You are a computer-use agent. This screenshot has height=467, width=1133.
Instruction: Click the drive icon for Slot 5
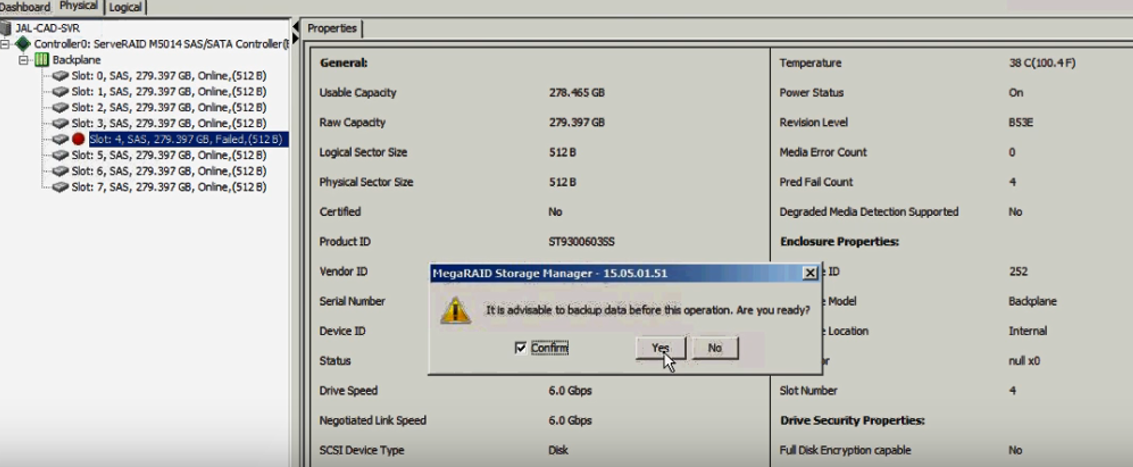tap(61, 155)
